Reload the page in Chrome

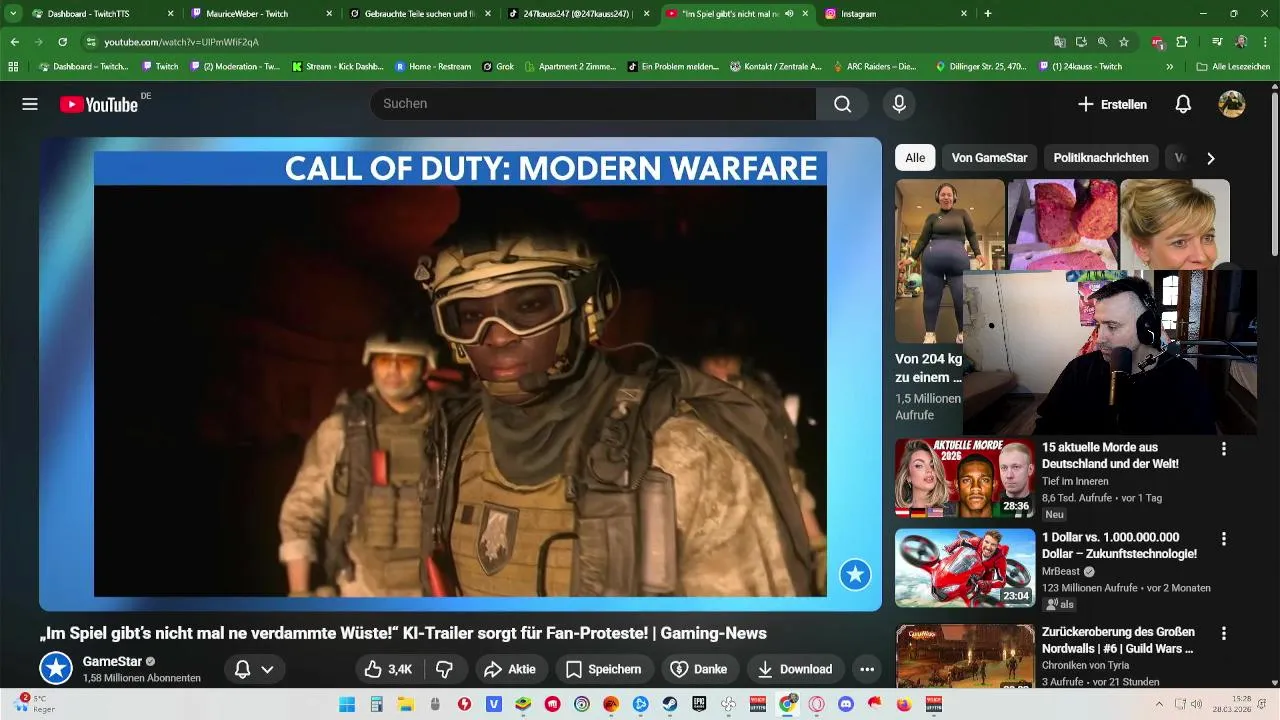[62, 42]
